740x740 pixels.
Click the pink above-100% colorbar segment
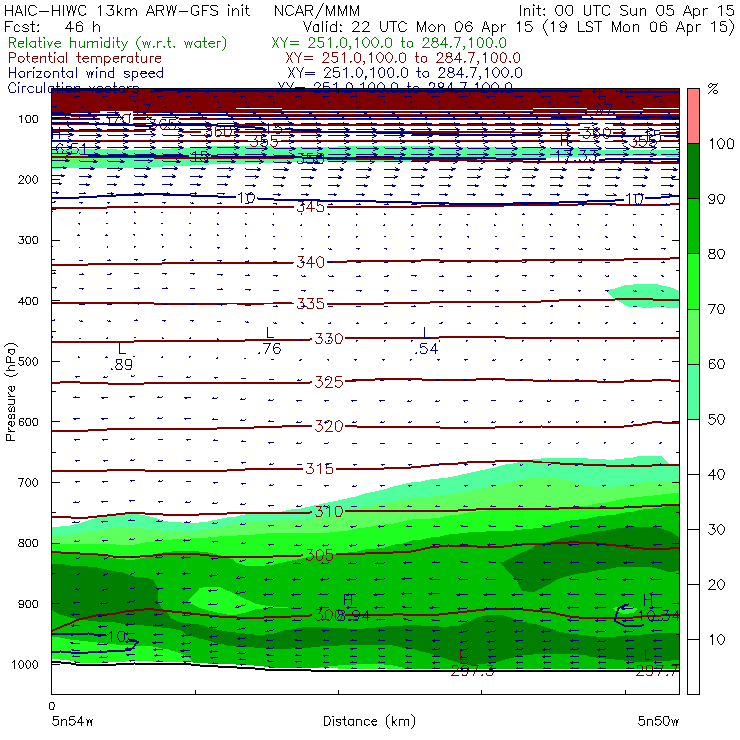coord(693,116)
